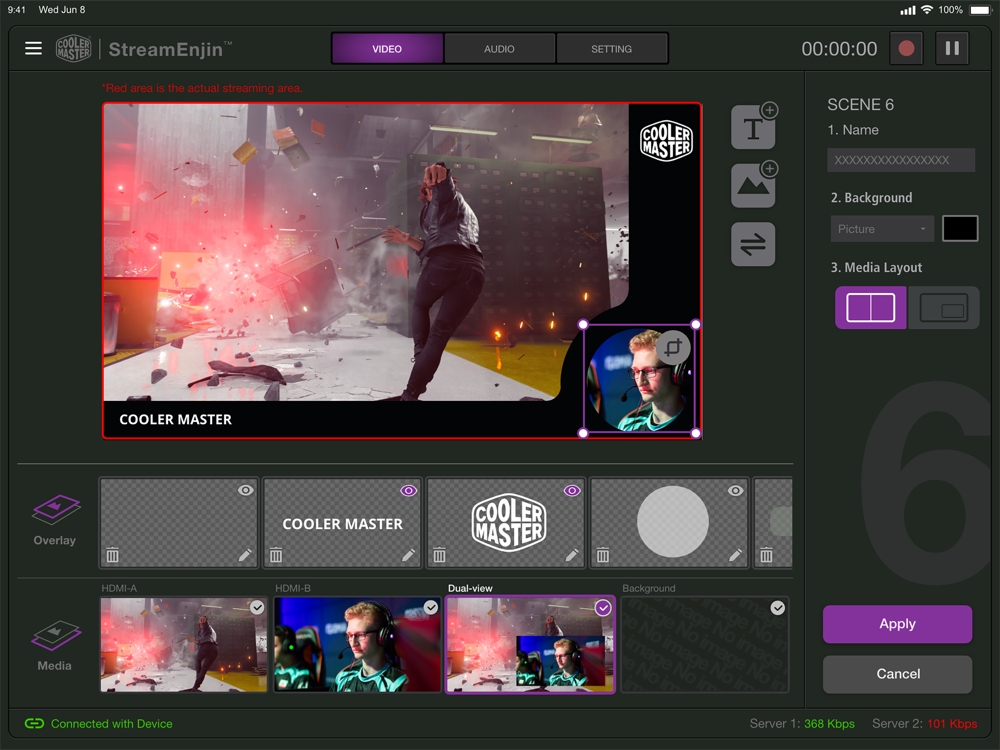The width and height of the screenshot is (1000, 750).
Task: Click the crop icon on webcam overlay
Action: [673, 348]
